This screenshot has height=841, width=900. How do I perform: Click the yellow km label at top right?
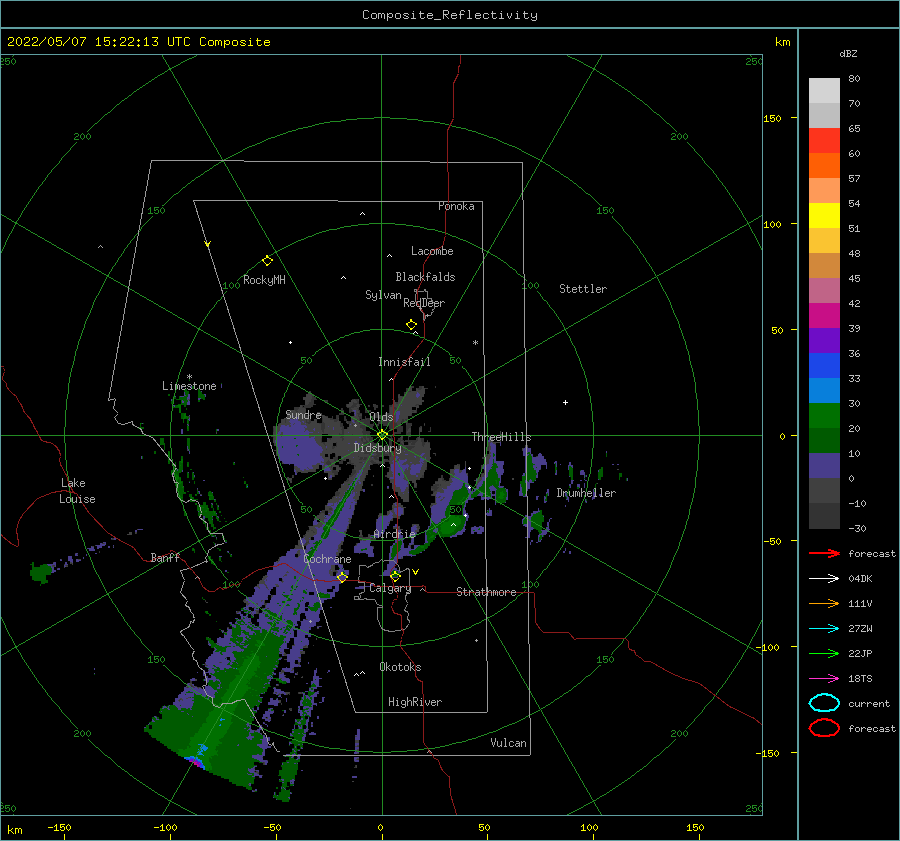point(782,42)
